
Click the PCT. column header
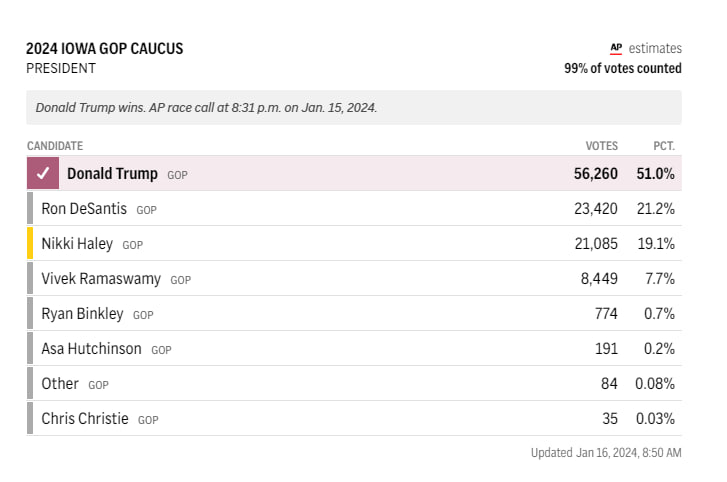point(664,146)
